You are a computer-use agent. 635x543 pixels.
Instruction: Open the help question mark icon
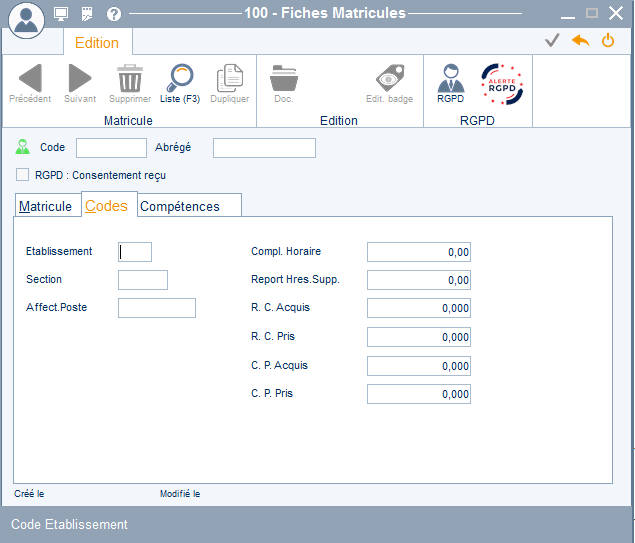pyautogui.click(x=114, y=14)
